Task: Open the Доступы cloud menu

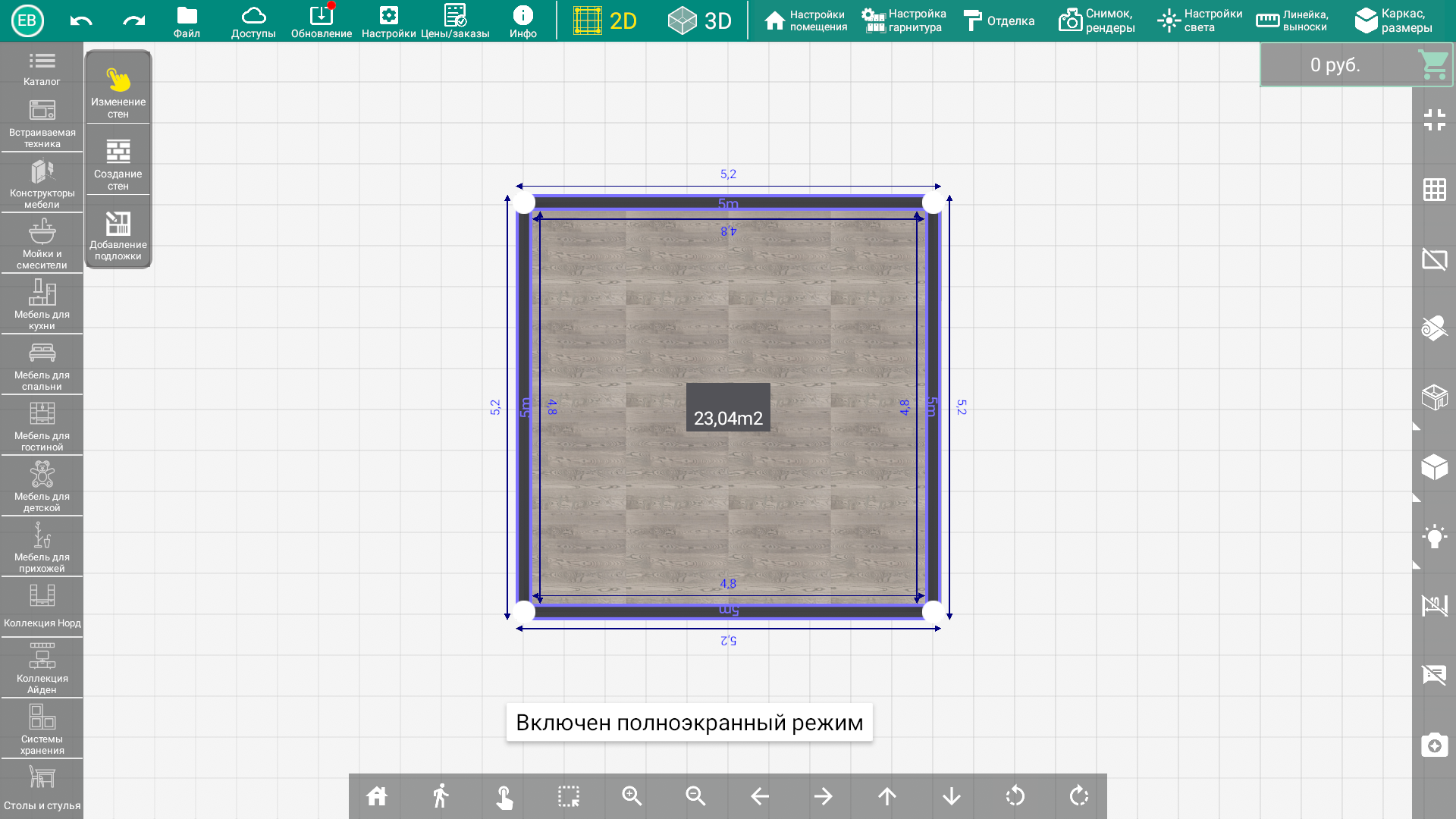Action: point(253,22)
